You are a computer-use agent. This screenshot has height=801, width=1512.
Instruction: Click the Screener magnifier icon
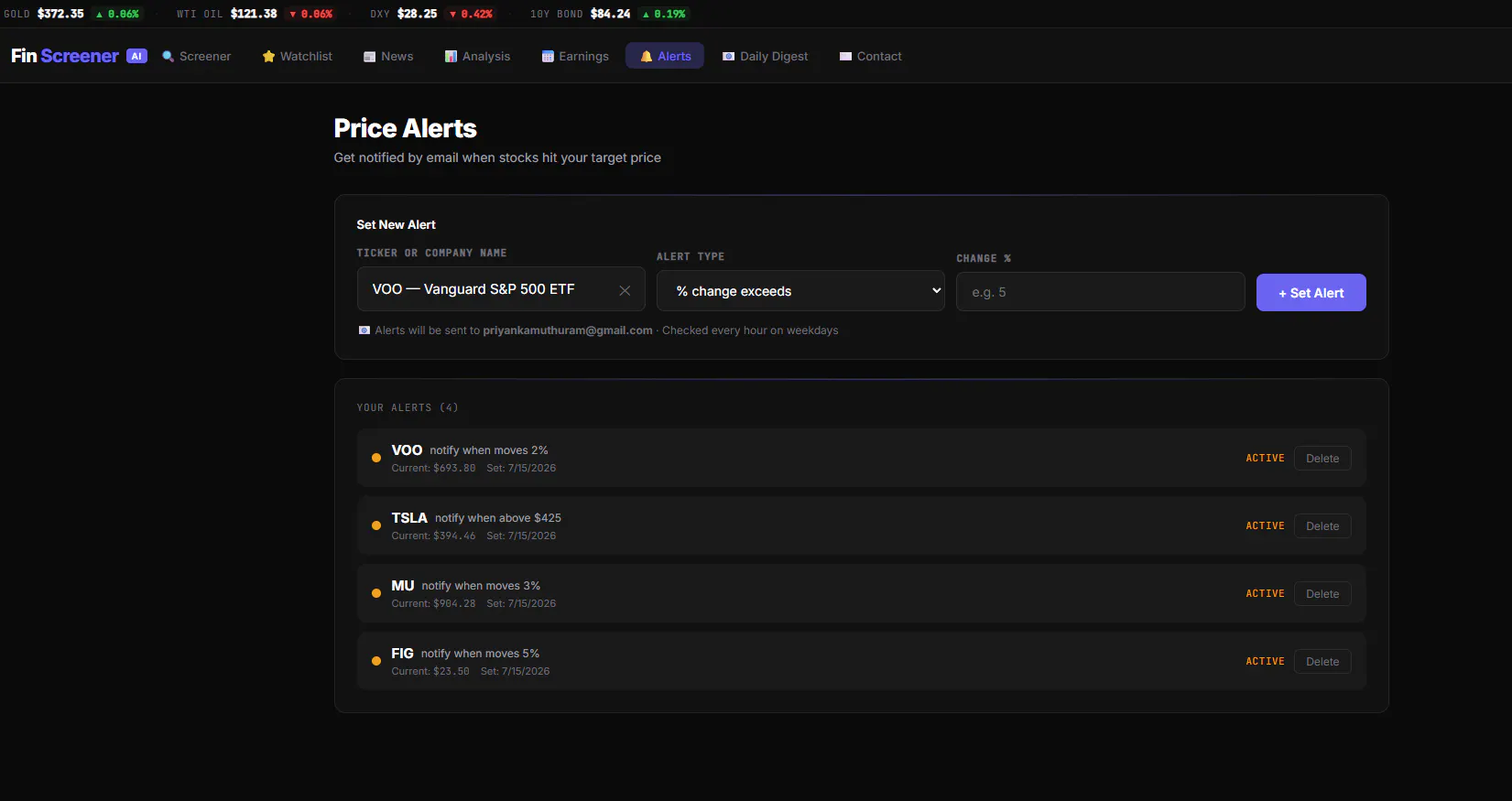(169, 57)
